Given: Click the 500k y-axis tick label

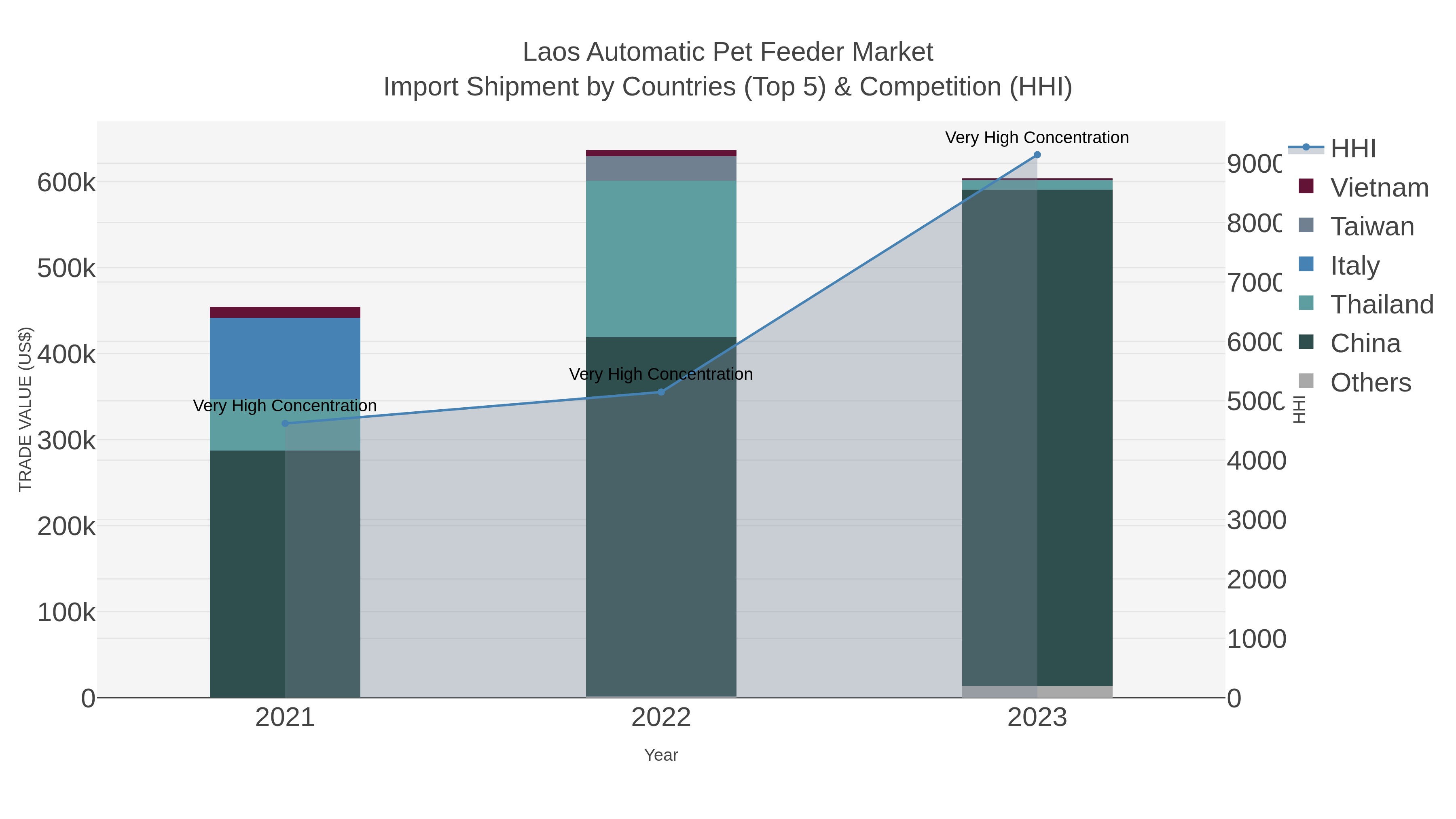Looking at the screenshot, I should coord(66,269).
